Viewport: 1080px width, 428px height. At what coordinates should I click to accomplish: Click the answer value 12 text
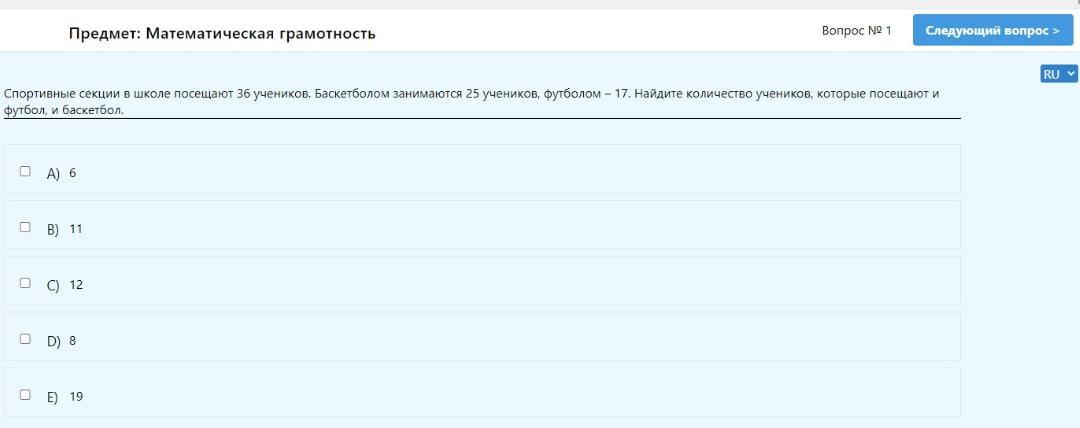(76, 285)
